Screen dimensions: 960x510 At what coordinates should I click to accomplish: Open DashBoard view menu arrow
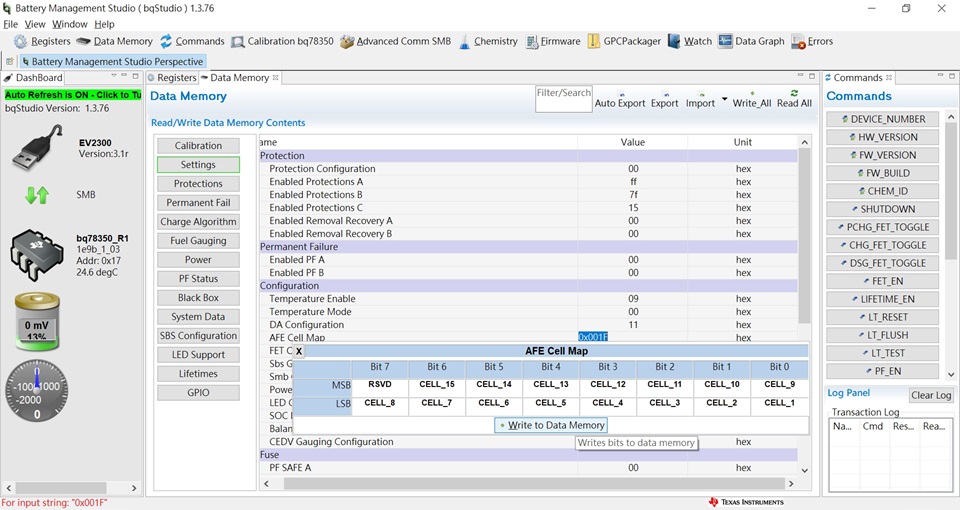pos(113,76)
